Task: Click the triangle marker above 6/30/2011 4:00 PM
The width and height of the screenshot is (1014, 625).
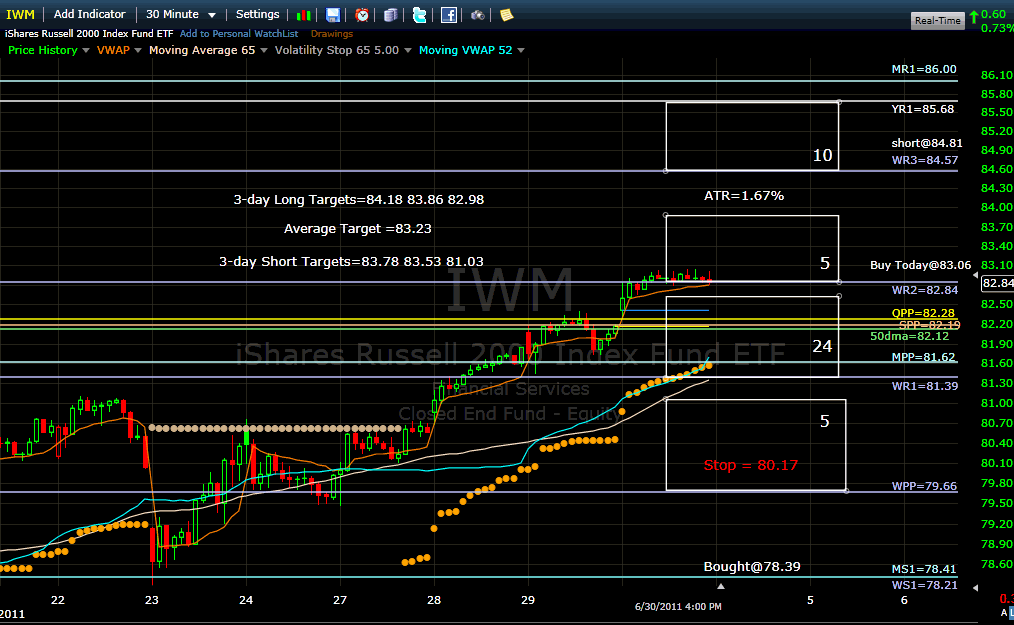Action: coord(720,586)
